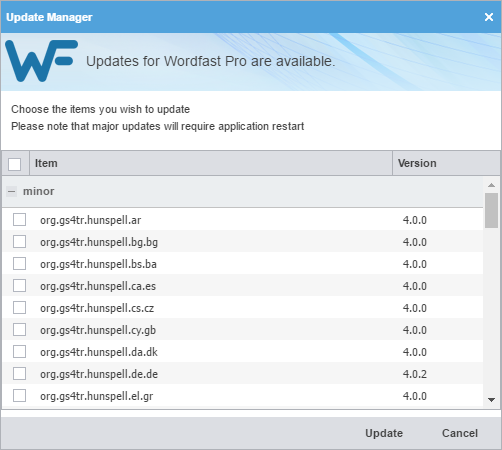Select the org.gs4tr.hunspell.da.dk item text
Screen dimensions: 502x450
click(x=99, y=352)
